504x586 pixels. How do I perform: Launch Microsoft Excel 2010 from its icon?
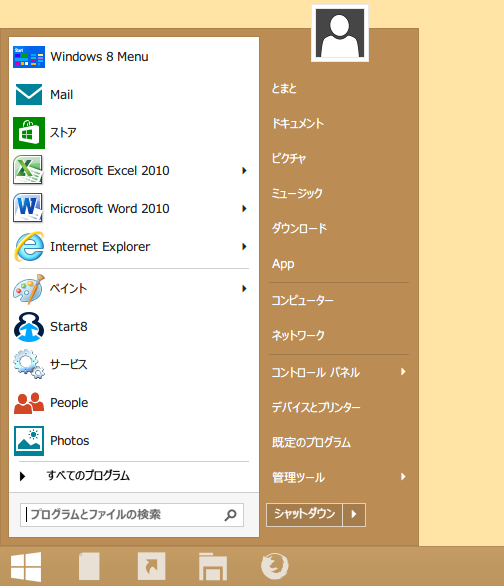point(28,170)
